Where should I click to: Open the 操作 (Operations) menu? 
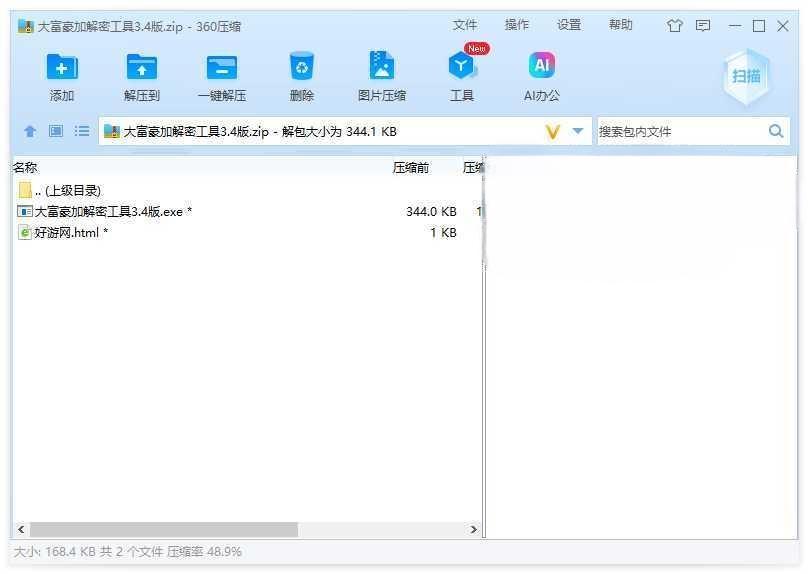[x=517, y=25]
